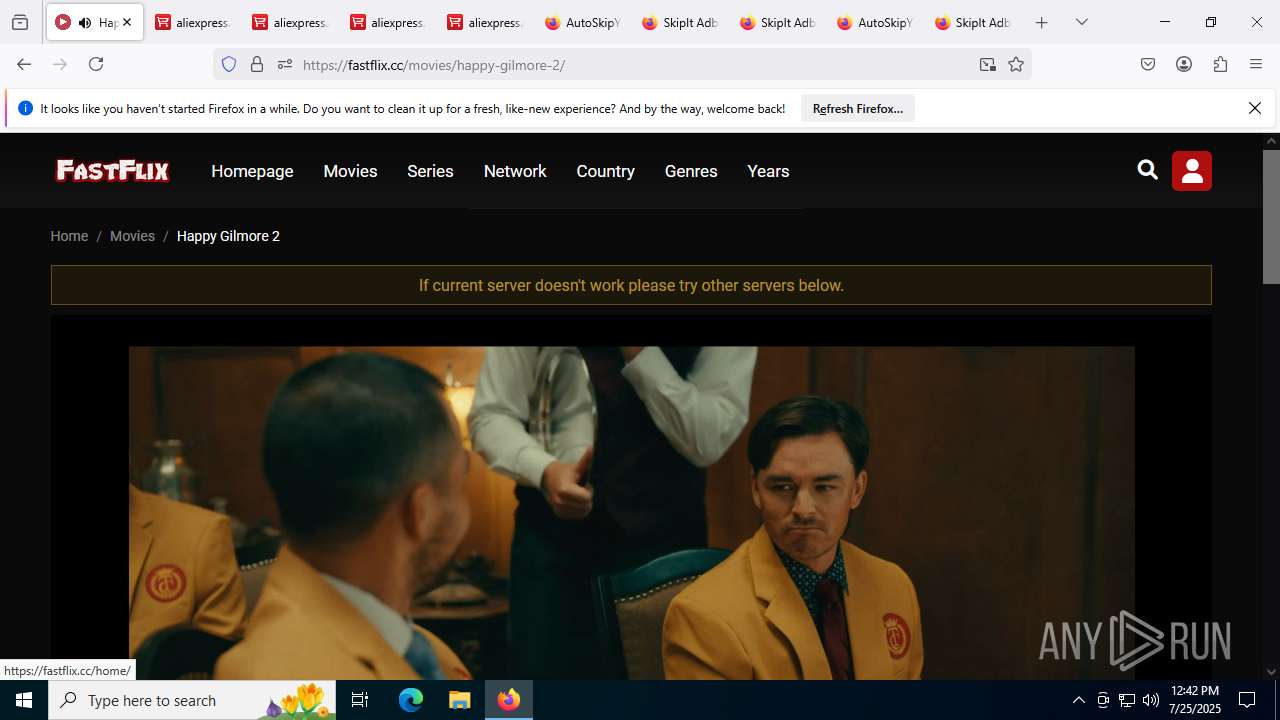Show hidden system tray icons

click(1078, 700)
